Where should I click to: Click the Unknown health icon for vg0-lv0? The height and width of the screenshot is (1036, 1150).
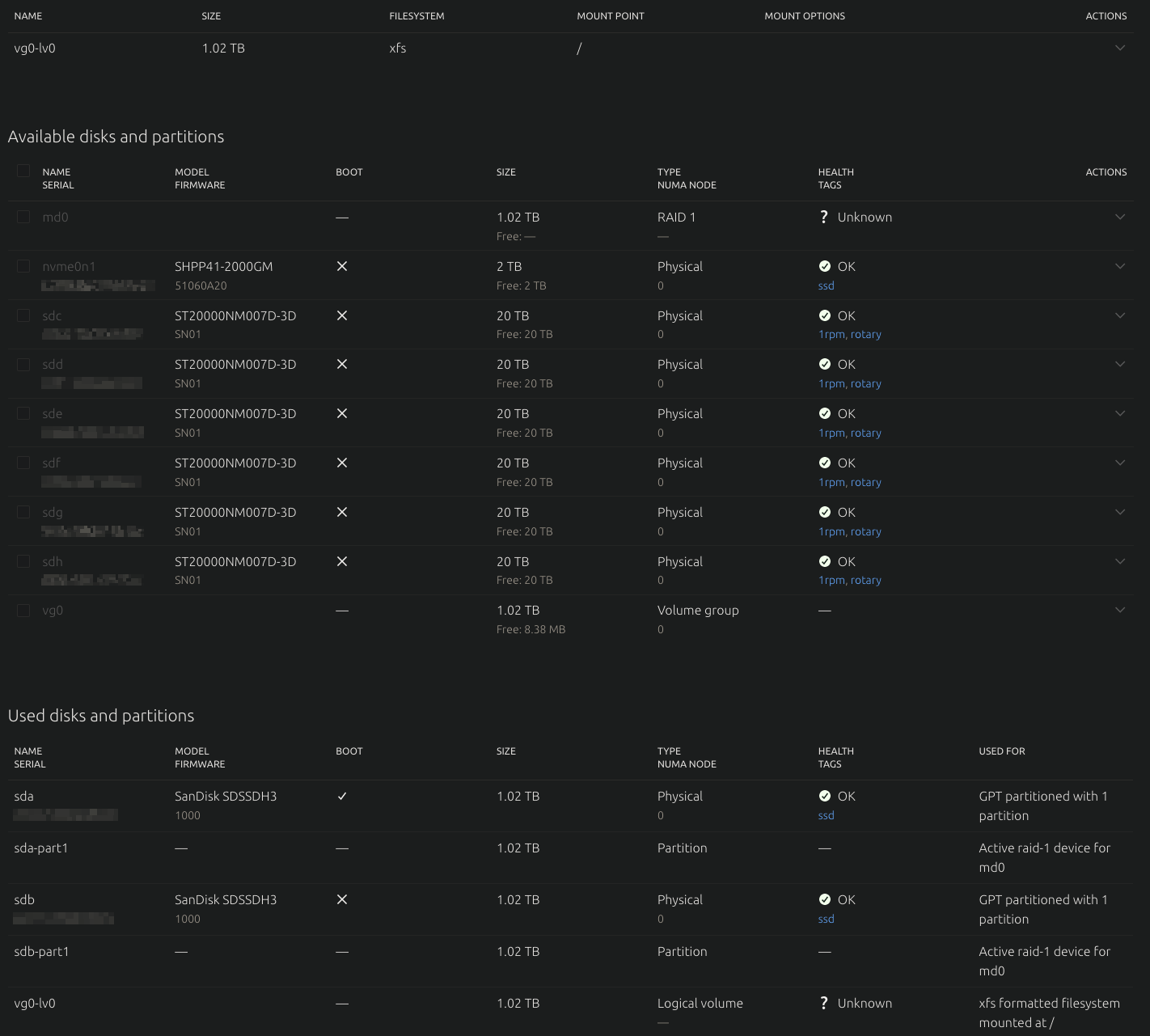click(824, 1004)
